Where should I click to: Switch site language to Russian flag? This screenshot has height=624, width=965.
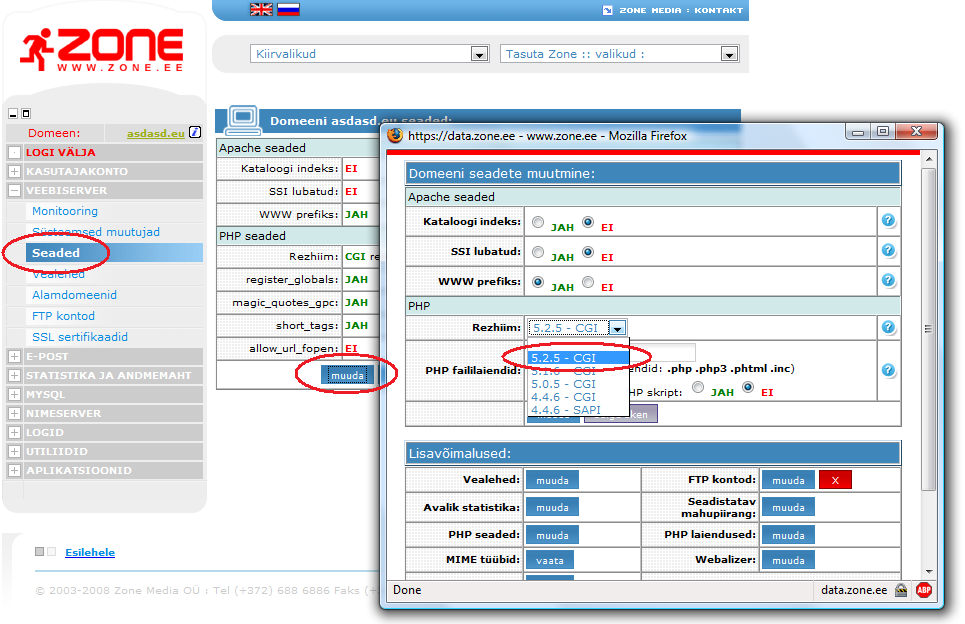[x=288, y=9]
